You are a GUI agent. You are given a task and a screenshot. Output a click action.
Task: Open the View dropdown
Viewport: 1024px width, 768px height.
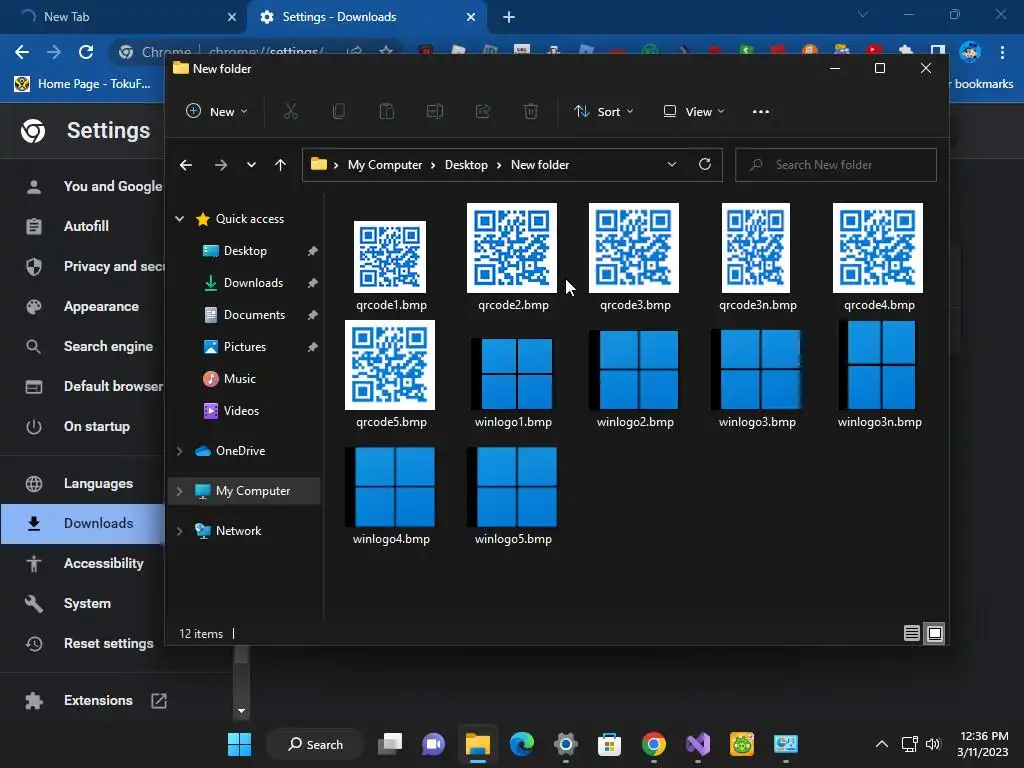[694, 112]
